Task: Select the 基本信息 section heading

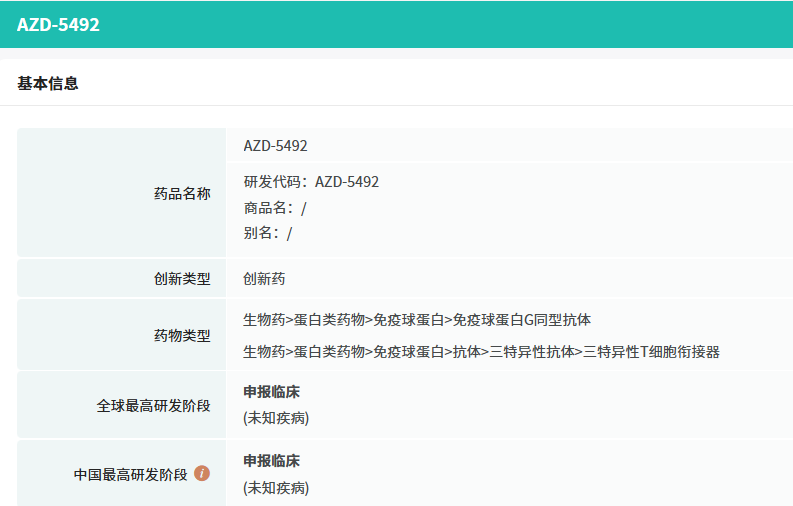Action: tap(48, 84)
